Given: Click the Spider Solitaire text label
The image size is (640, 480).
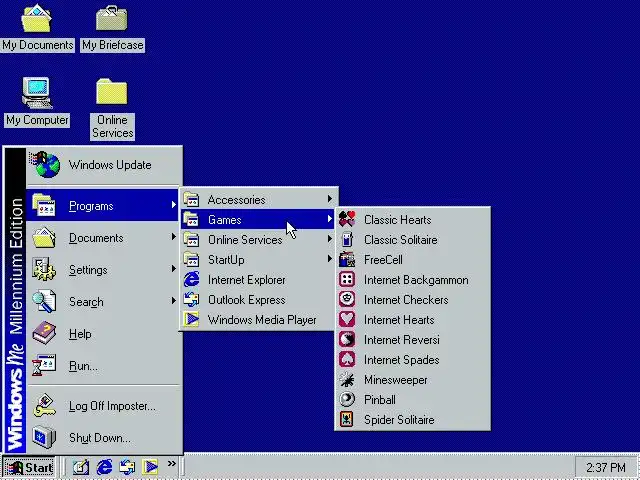Looking at the screenshot, I should [x=399, y=420].
